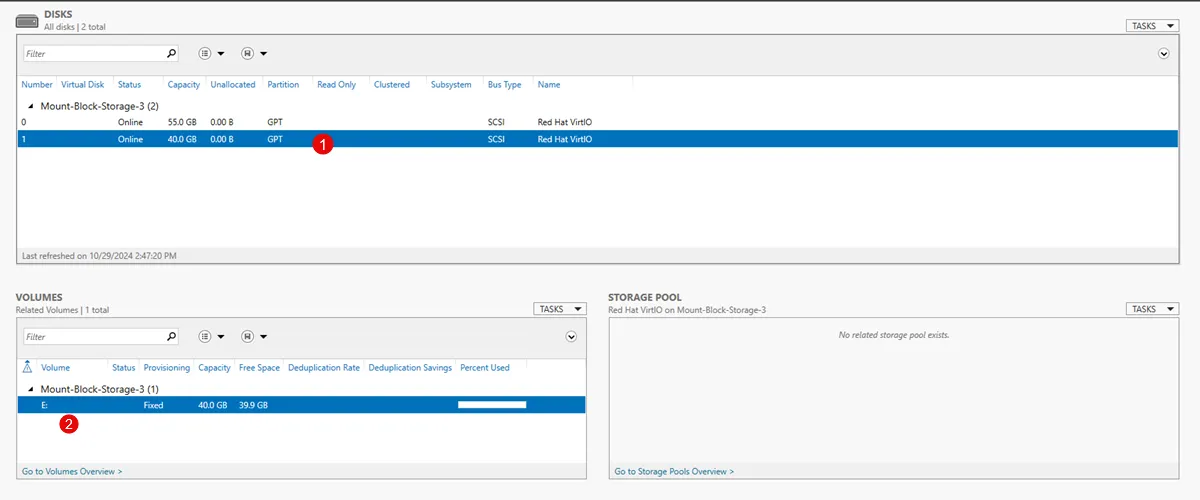Screen dimensions: 1200x500
Task: Open Go to Volumes Overview link
Action: (x=72, y=471)
